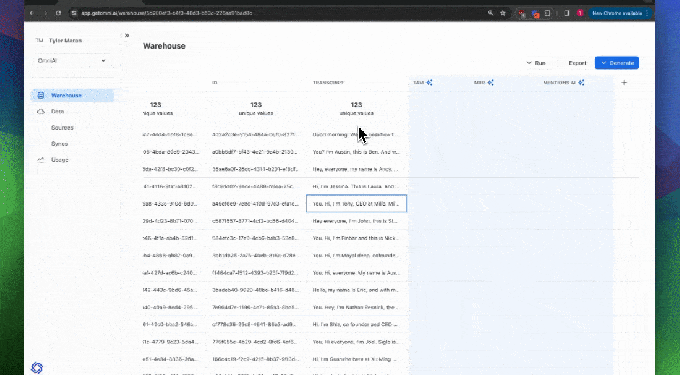This screenshot has height=375, width=680.
Task: Click the blue Generate button
Action: click(617, 63)
